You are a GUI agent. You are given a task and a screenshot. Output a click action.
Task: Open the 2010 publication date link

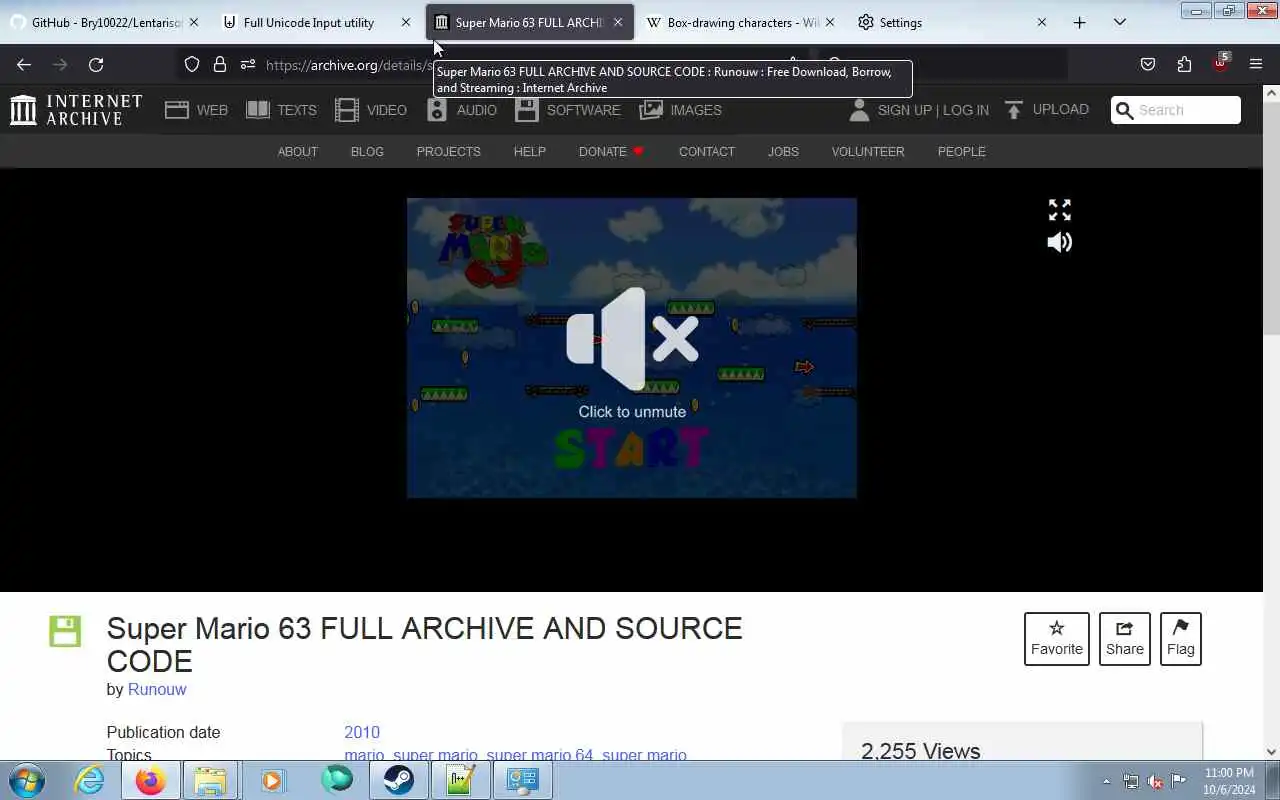point(362,732)
